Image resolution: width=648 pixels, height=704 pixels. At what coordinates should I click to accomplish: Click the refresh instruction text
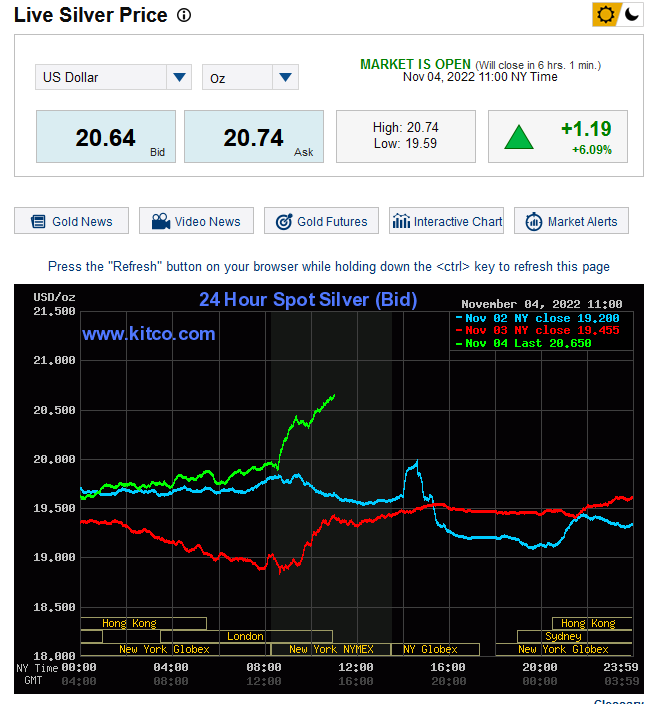tap(329, 267)
